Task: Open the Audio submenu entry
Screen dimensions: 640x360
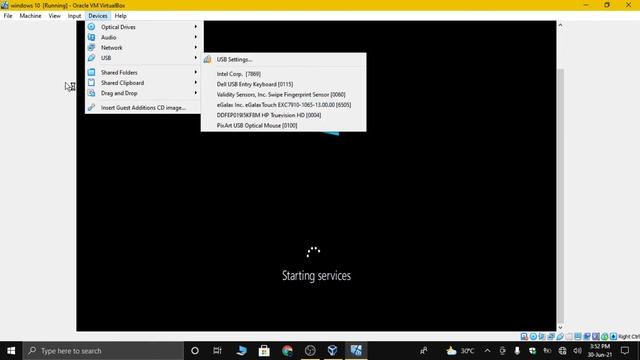Action: tap(142, 37)
